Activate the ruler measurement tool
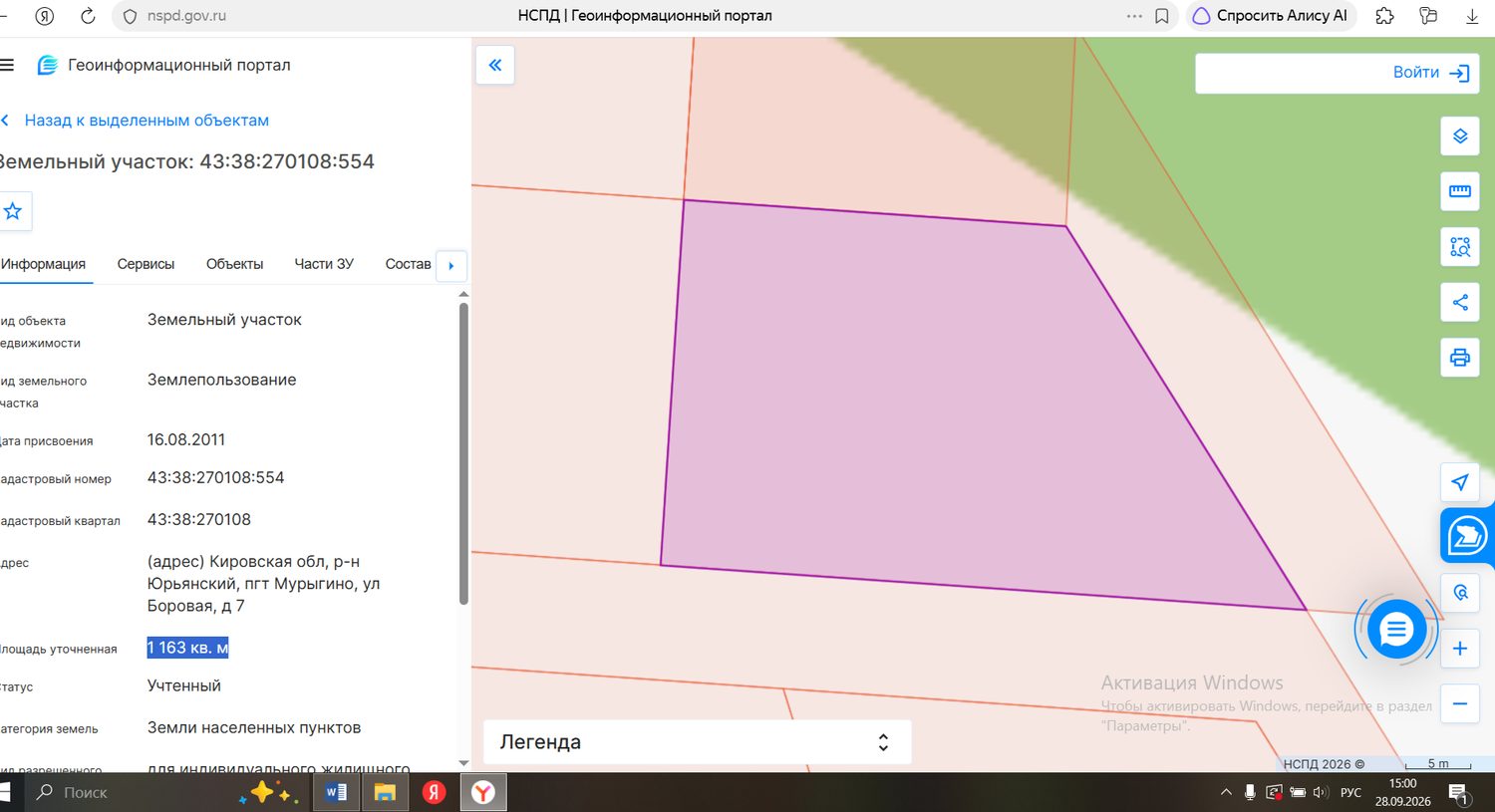Screen dimensions: 1495x812 pos(1460,191)
